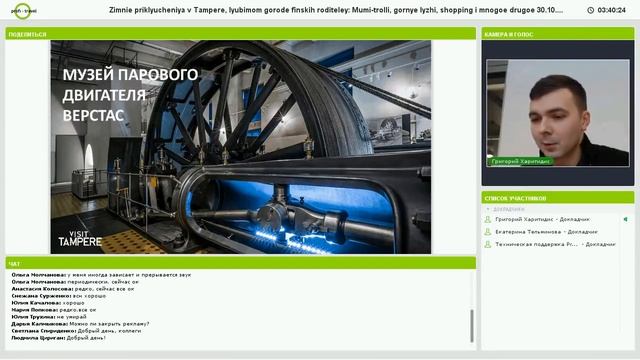Image resolution: width=640 pixels, height=360 pixels.
Task: Click the Григорий Харитидис name label on video
Action: coord(520,162)
